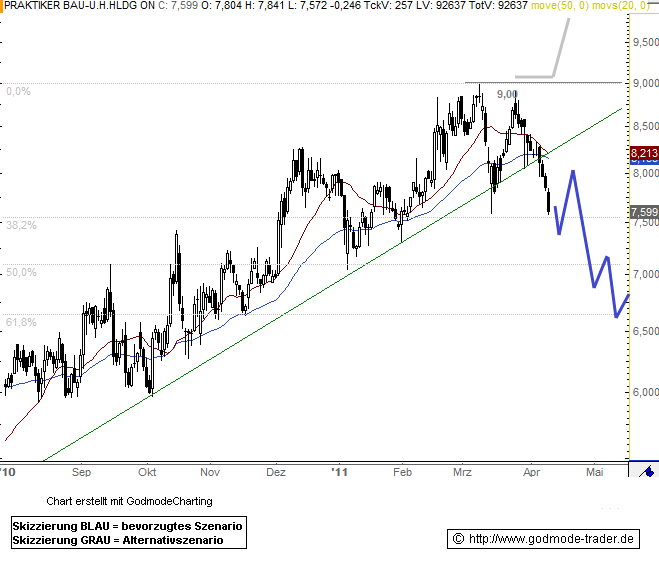Click the 9,500 price axis label
Image resolution: width=659 pixels, height=561 pixels.
[x=646, y=42]
